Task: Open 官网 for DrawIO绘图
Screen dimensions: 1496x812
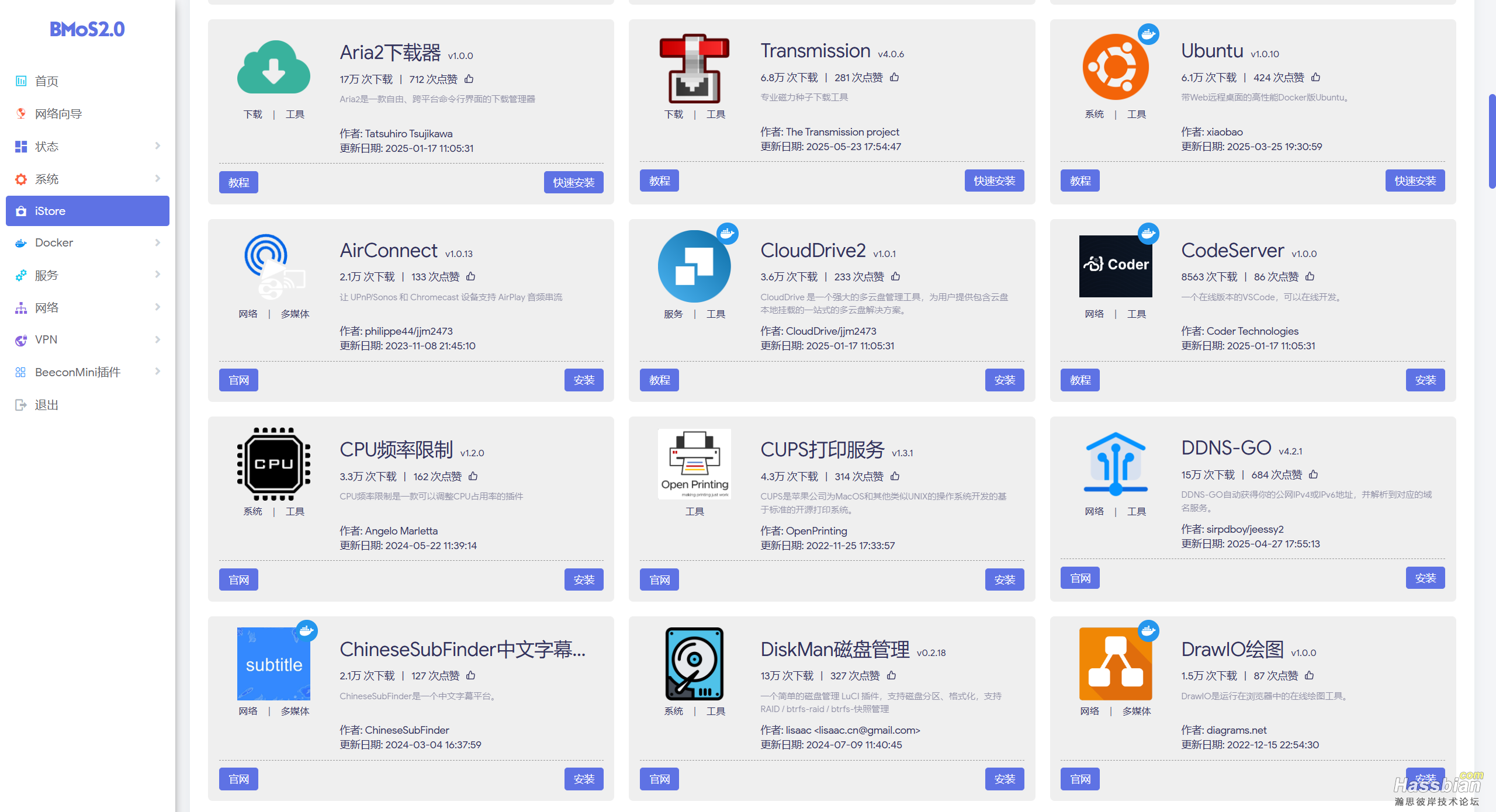Action: 1080,779
